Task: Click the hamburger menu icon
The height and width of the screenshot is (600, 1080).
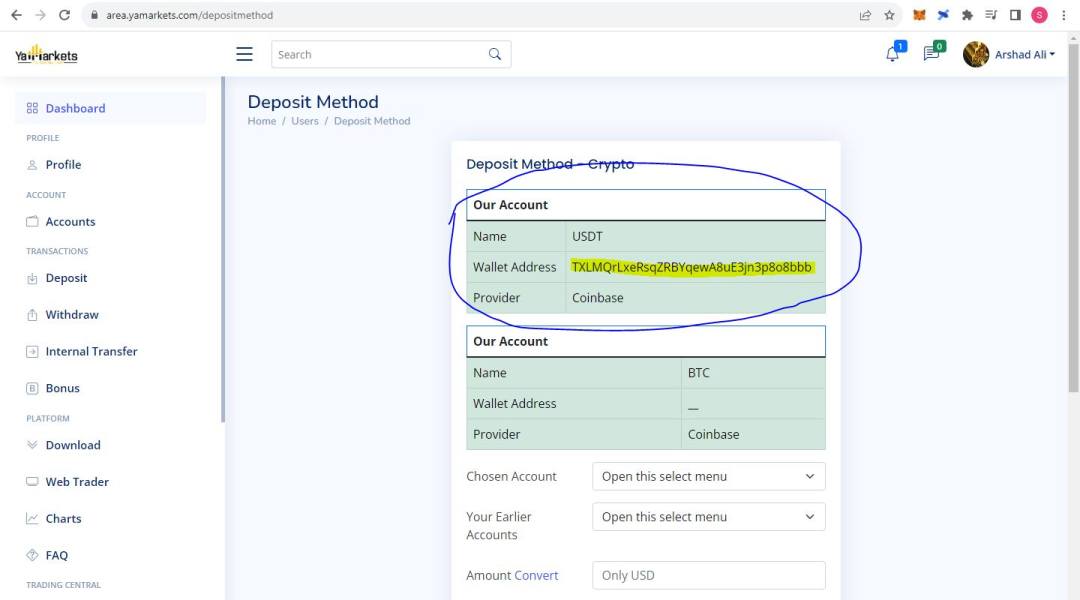Action: tap(244, 54)
